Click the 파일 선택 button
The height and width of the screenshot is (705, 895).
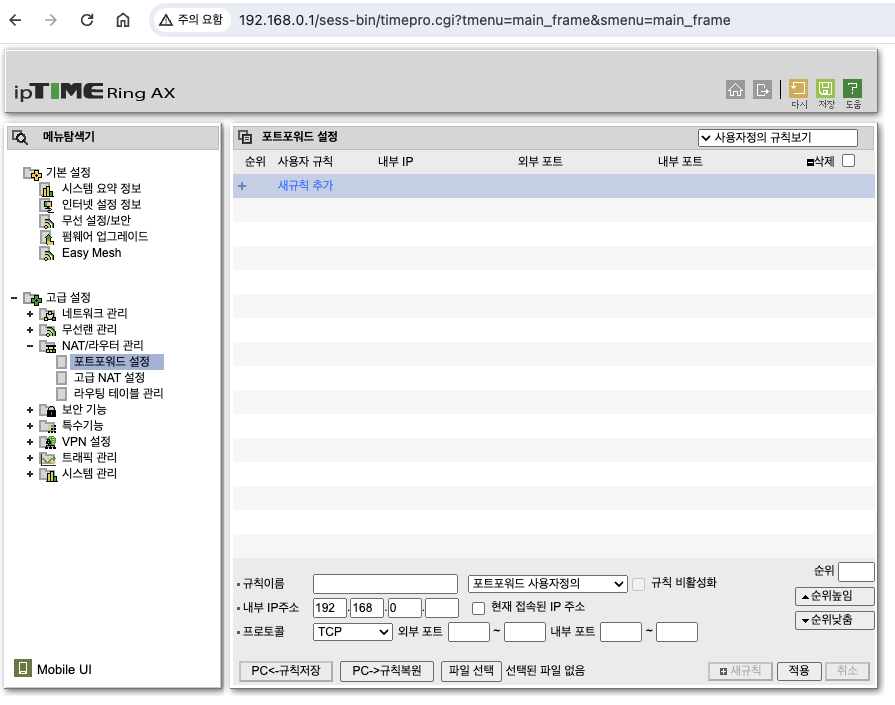(471, 671)
